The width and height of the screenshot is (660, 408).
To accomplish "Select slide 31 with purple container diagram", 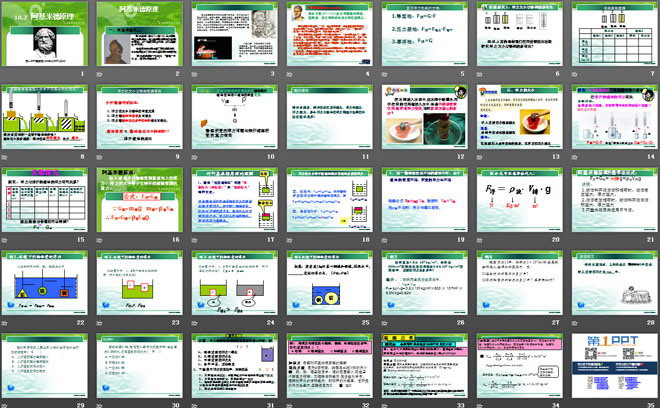I will [x=235, y=365].
